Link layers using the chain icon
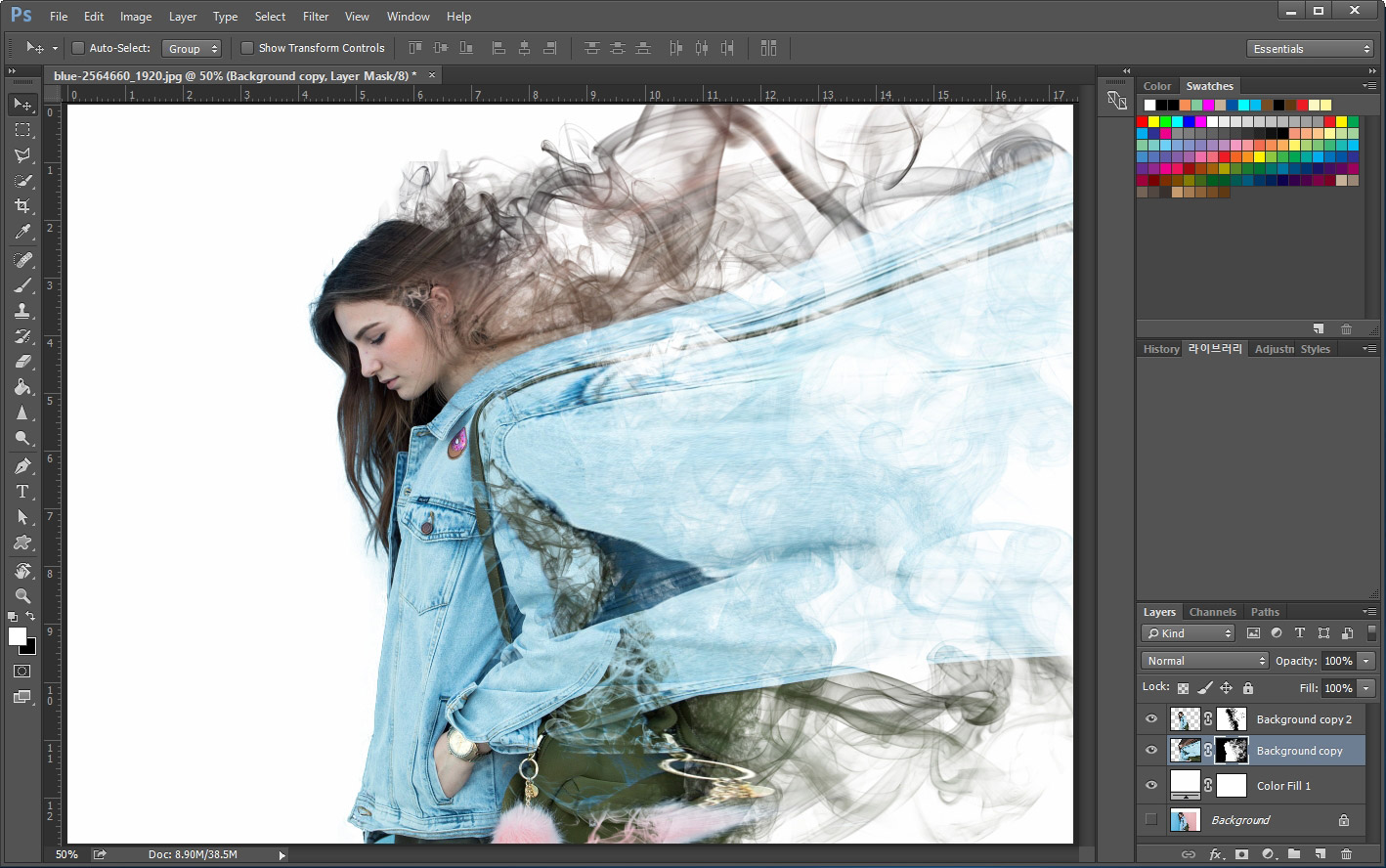The width and height of the screenshot is (1386, 868). (1189, 854)
